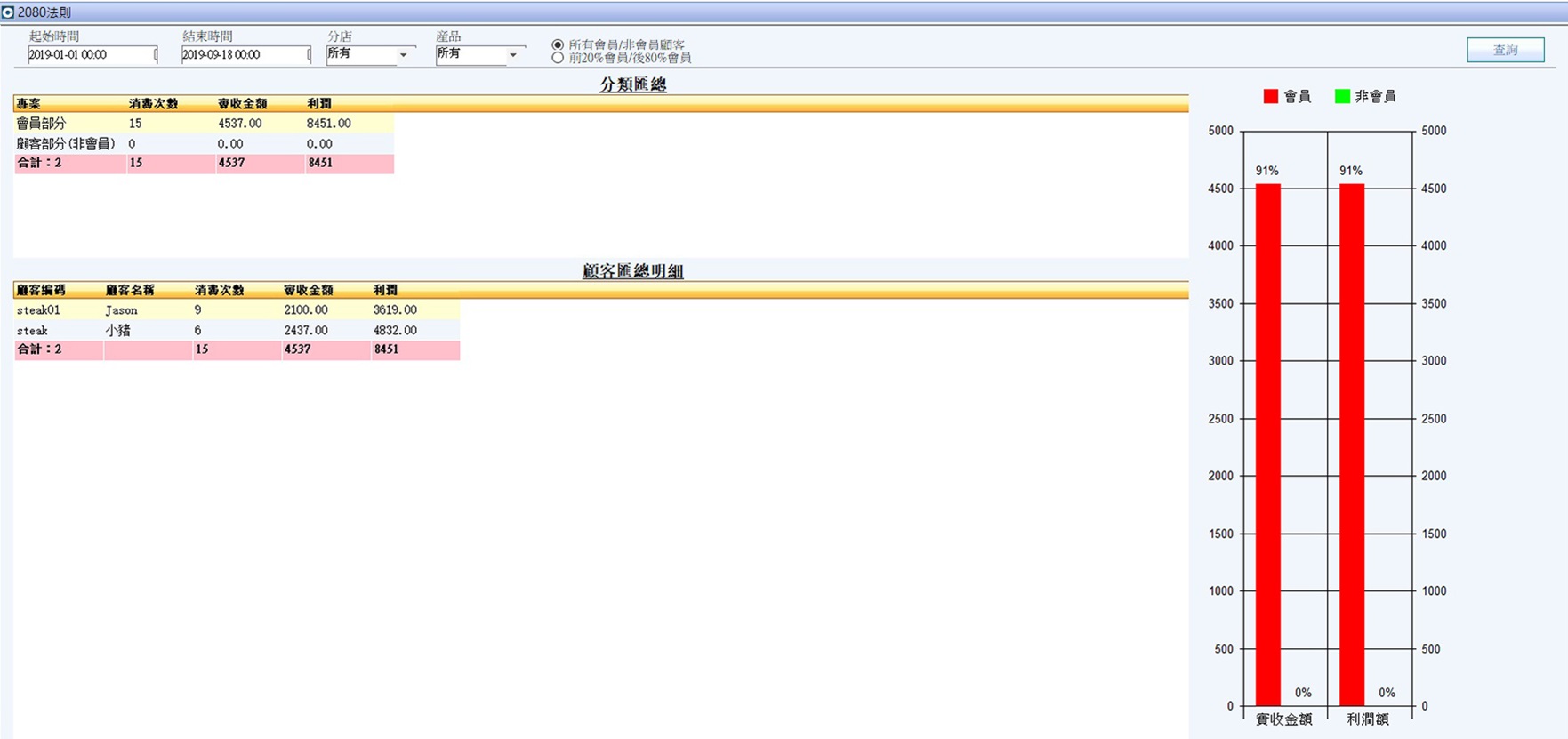Viewport: 1568px width, 739px height.
Task: Click the 顧客名稱 column header
Action: tap(130, 291)
